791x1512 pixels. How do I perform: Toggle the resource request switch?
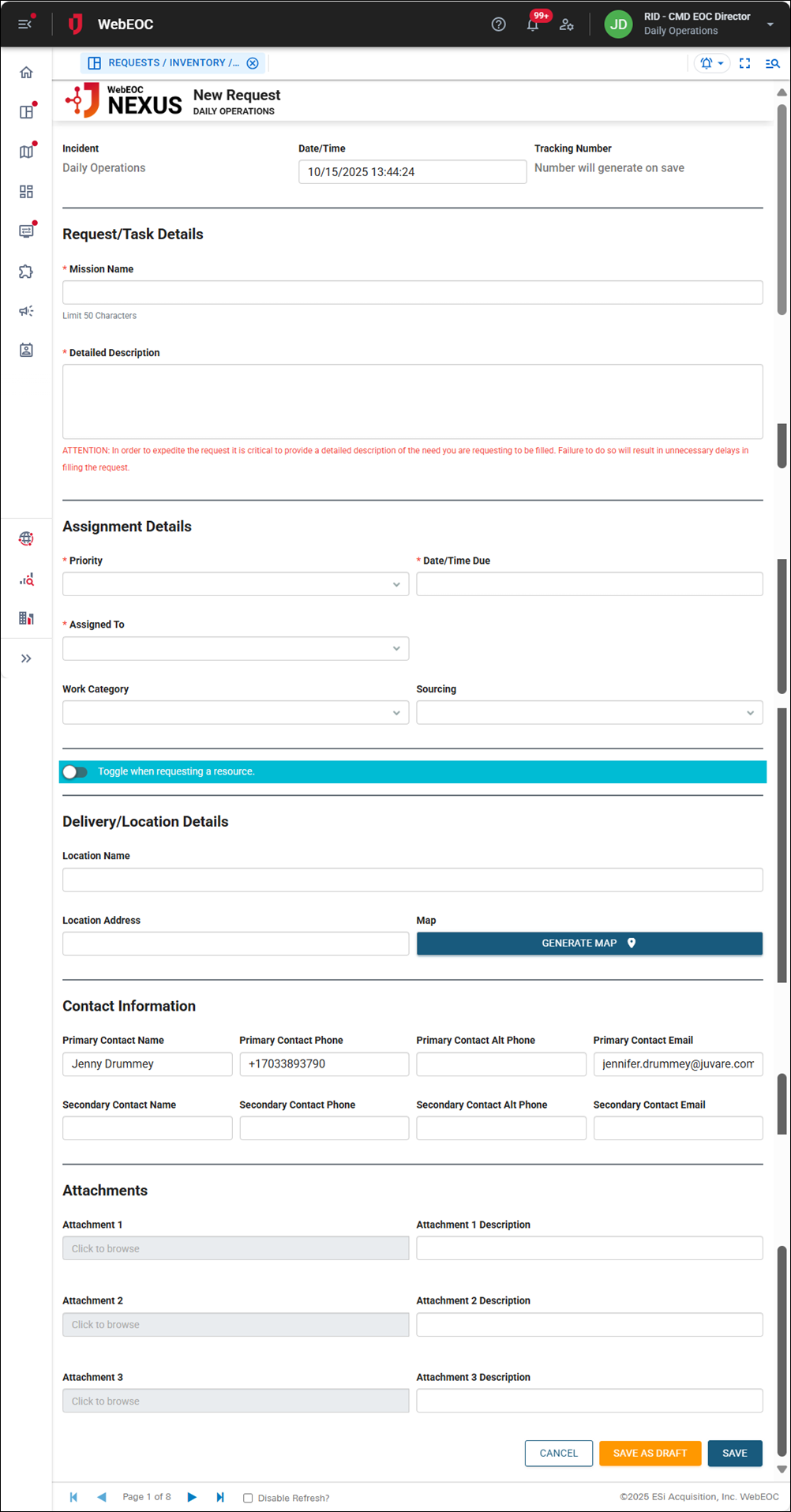pyautogui.click(x=75, y=772)
